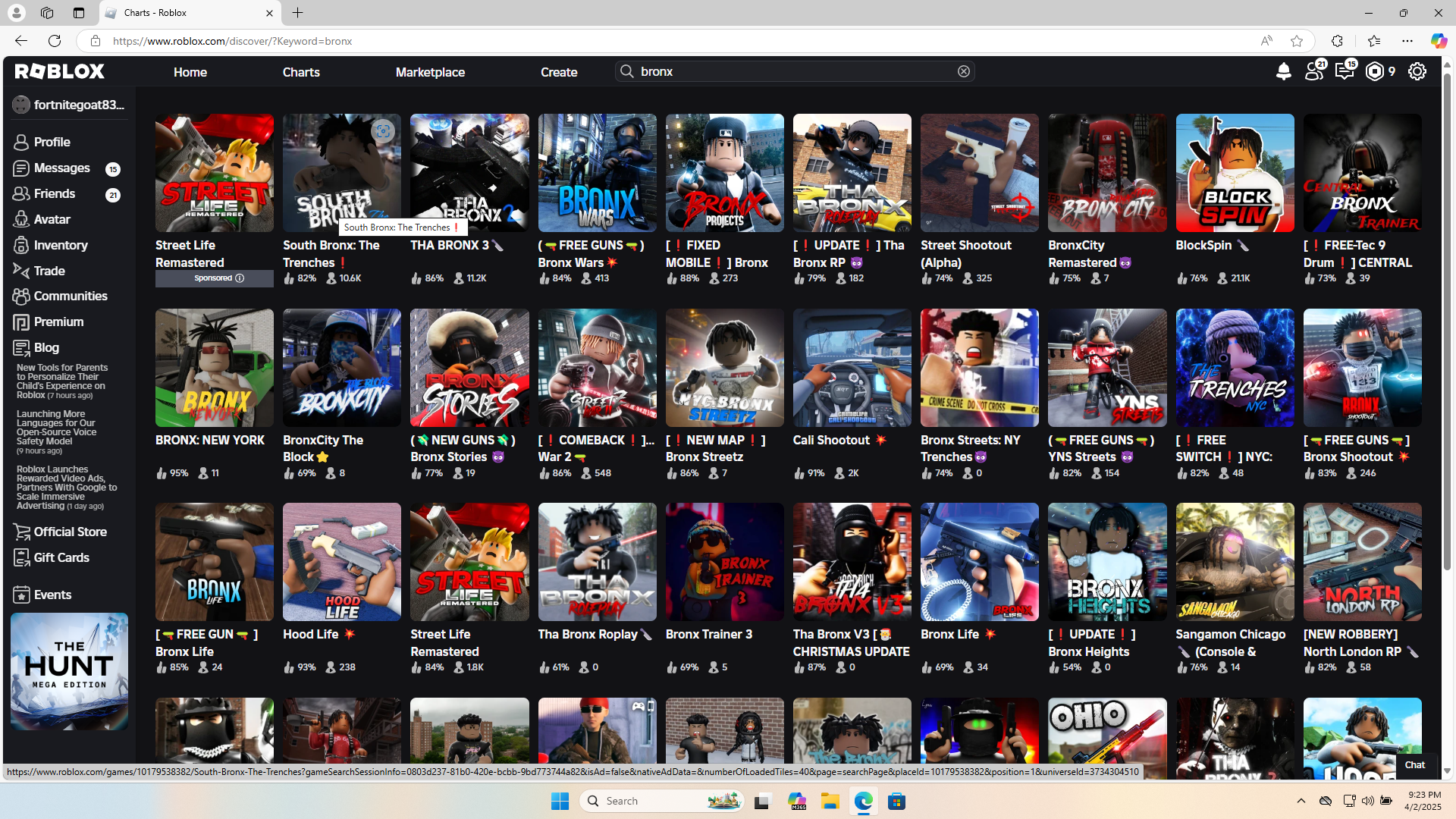Click the Robux balance icon

(x=1375, y=72)
